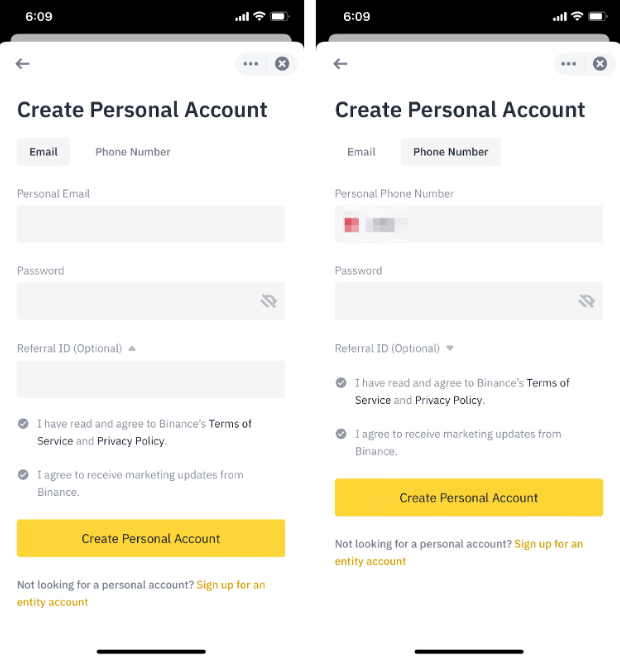Switch to Phone Number tab on left screen
The image size is (620, 662).
tap(133, 152)
